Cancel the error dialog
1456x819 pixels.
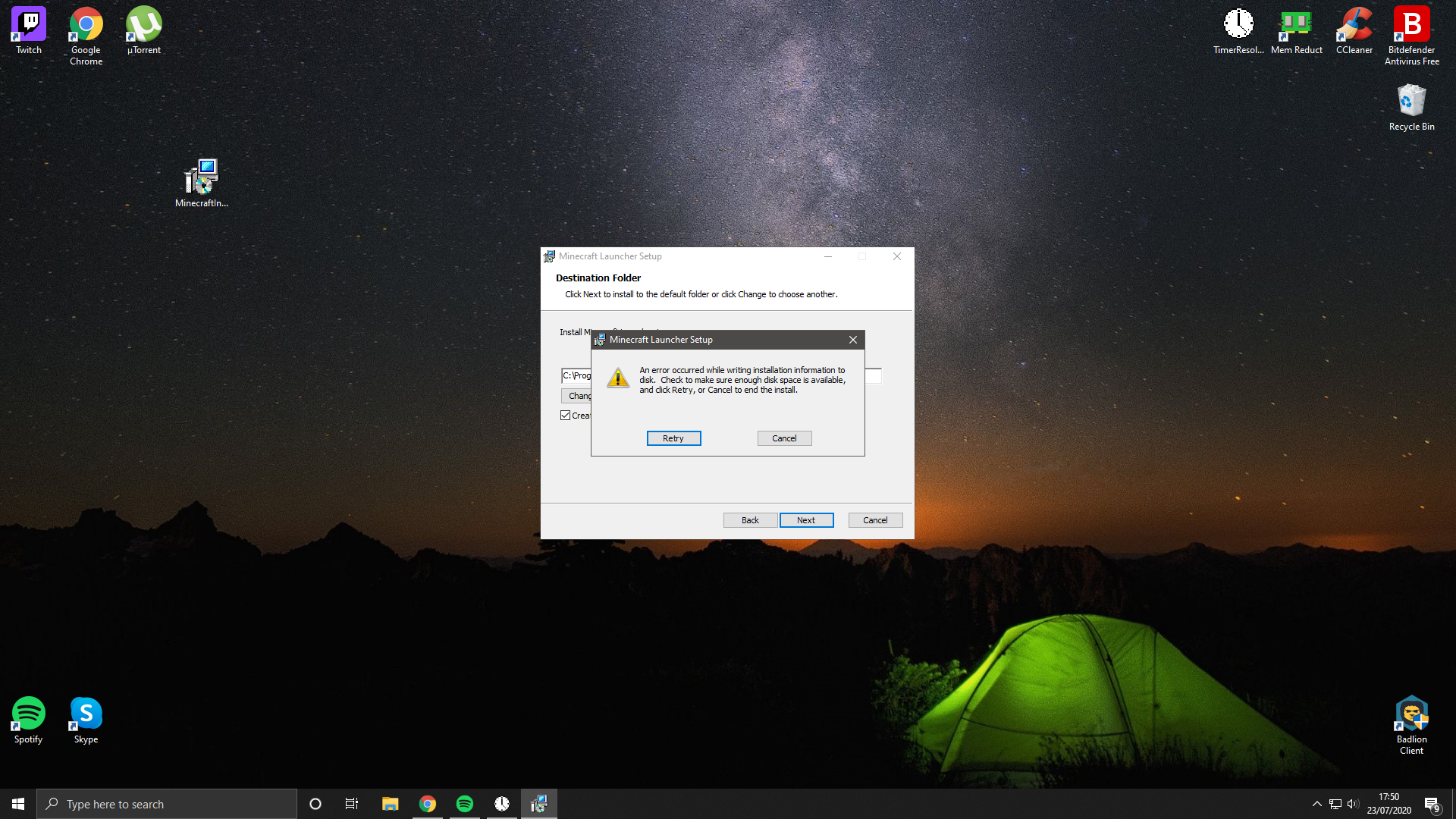pos(784,438)
